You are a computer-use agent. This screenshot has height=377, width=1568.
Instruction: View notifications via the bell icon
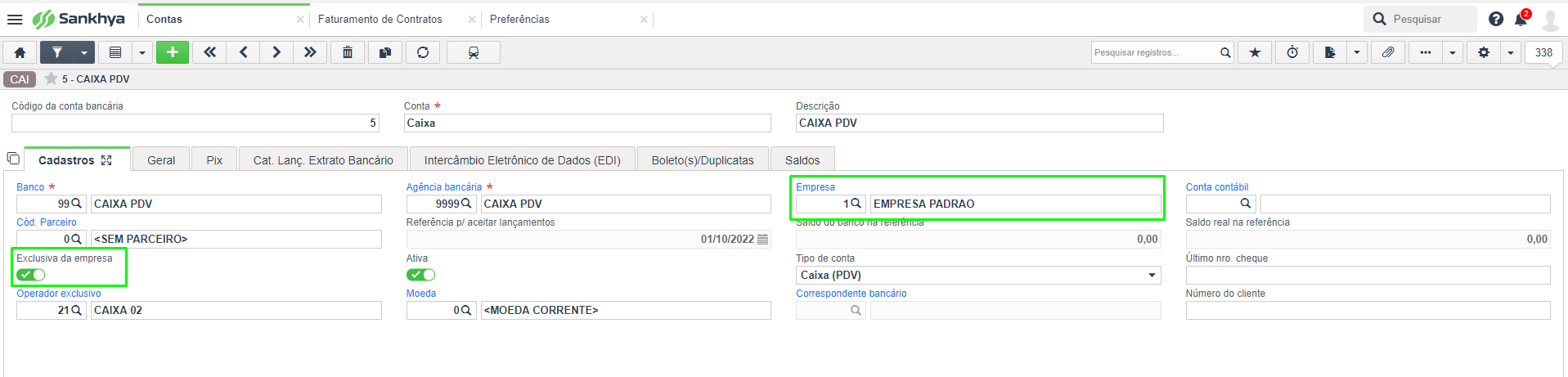1521,19
